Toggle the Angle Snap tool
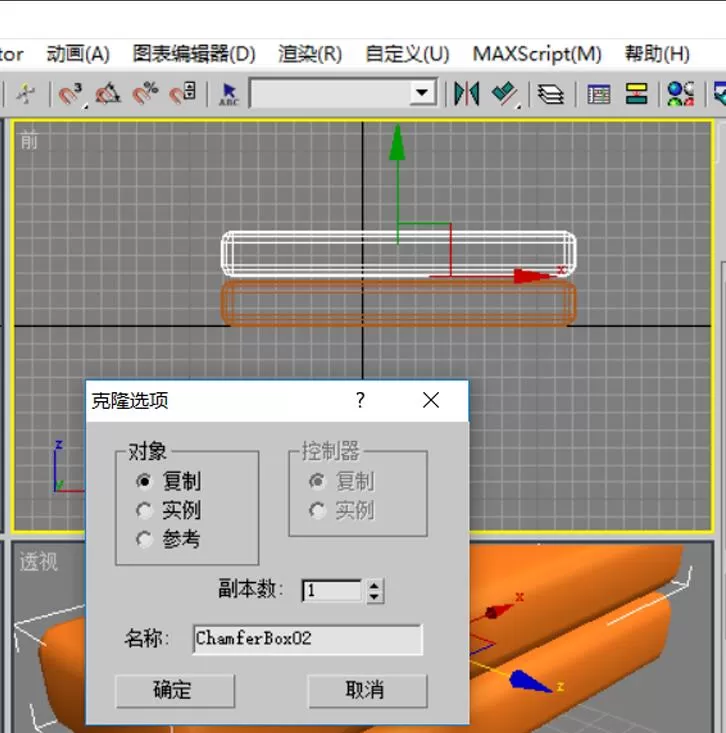This screenshot has height=733, width=726. (x=108, y=94)
